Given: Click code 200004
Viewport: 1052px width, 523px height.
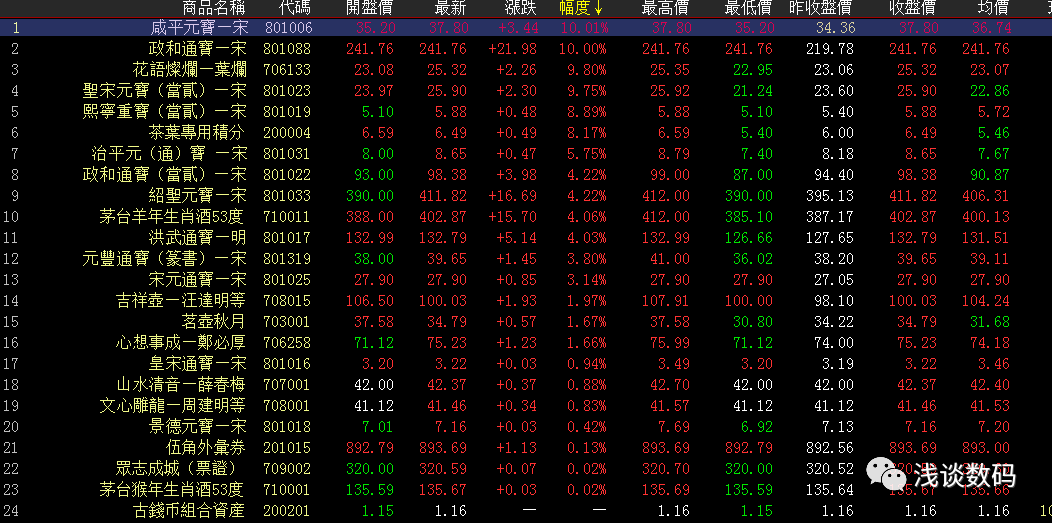Looking at the screenshot, I should tap(288, 133).
